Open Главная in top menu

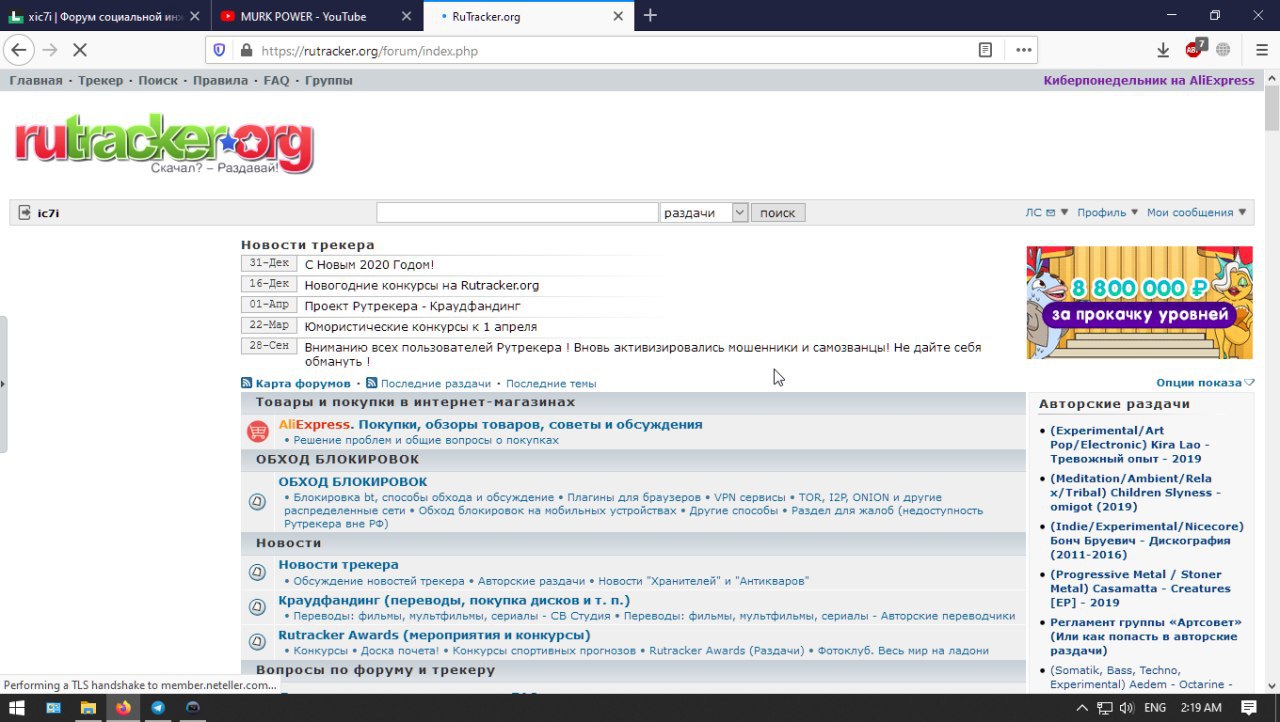pos(36,80)
